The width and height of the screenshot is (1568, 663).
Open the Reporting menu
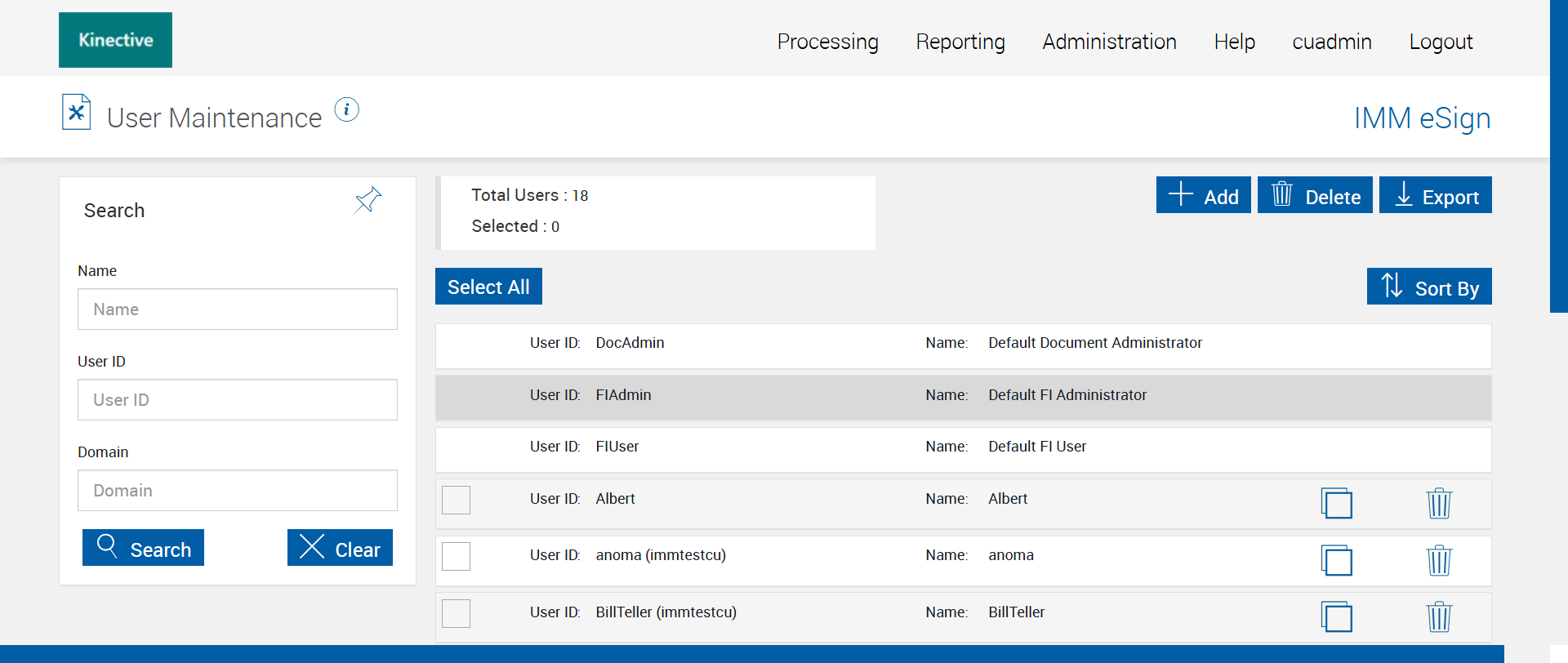[960, 42]
